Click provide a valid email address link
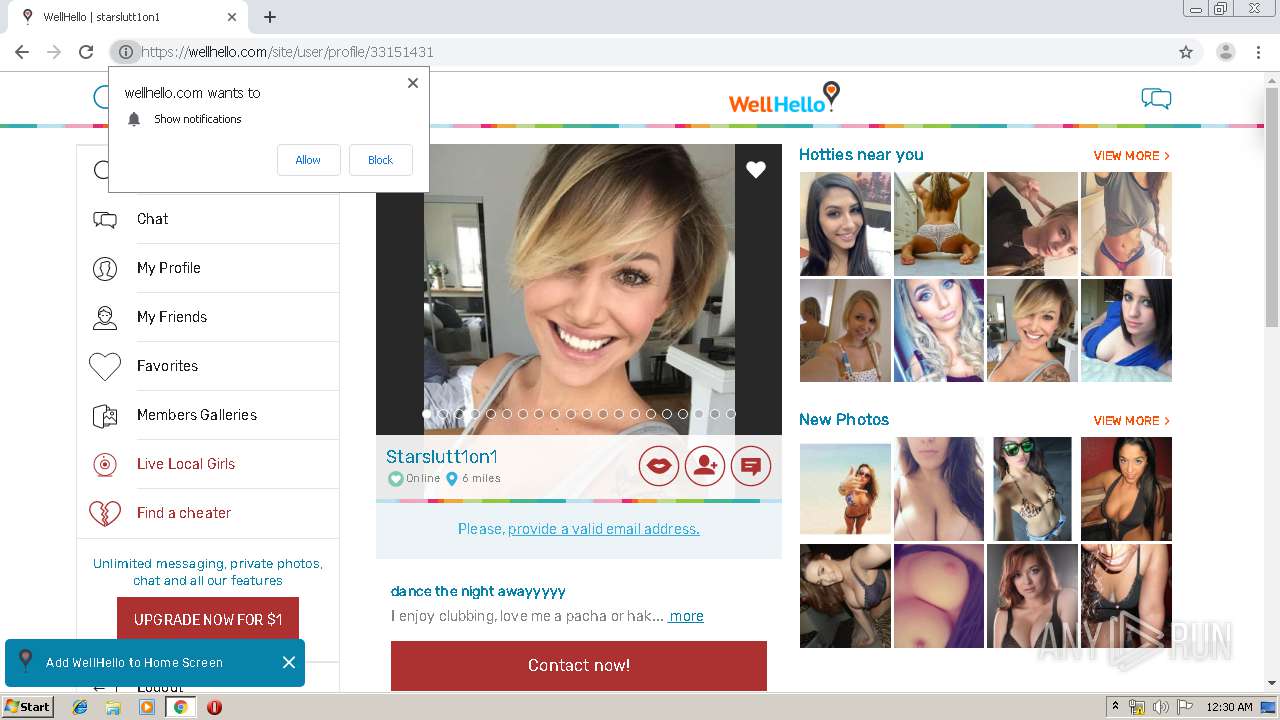1280x720 pixels. 603,529
